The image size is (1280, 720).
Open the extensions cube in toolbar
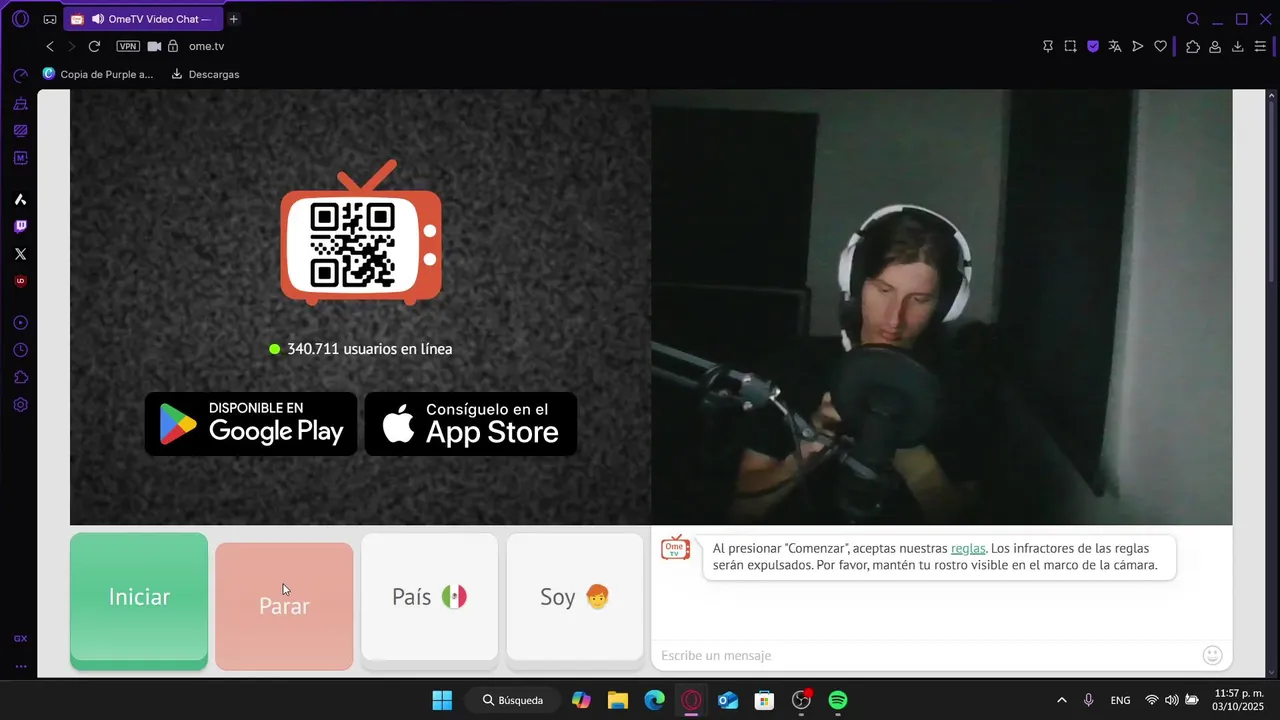1193,46
